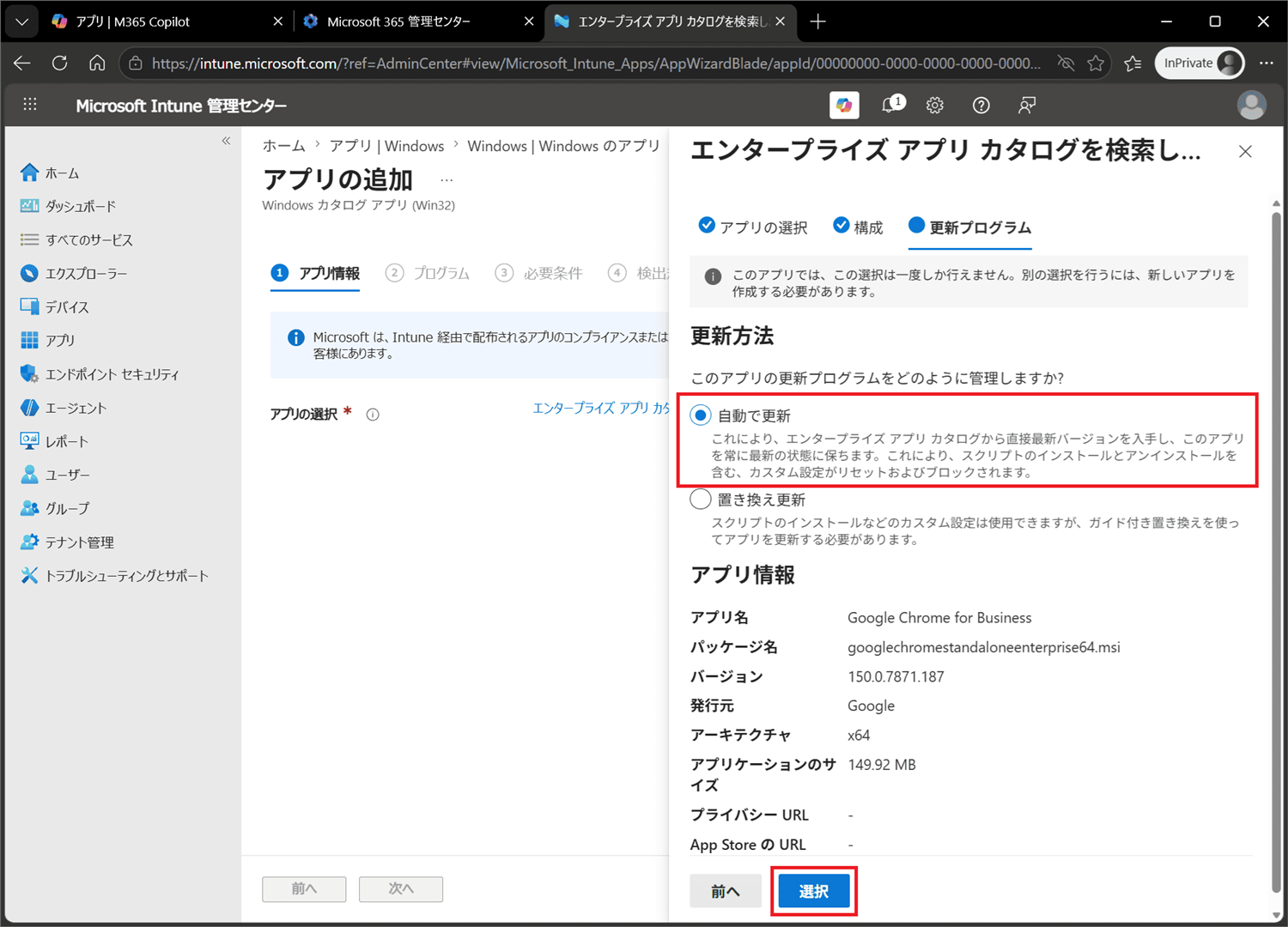Select the 自動で更新 radio button
Viewport: 1288px width, 927px height.
pos(701,415)
